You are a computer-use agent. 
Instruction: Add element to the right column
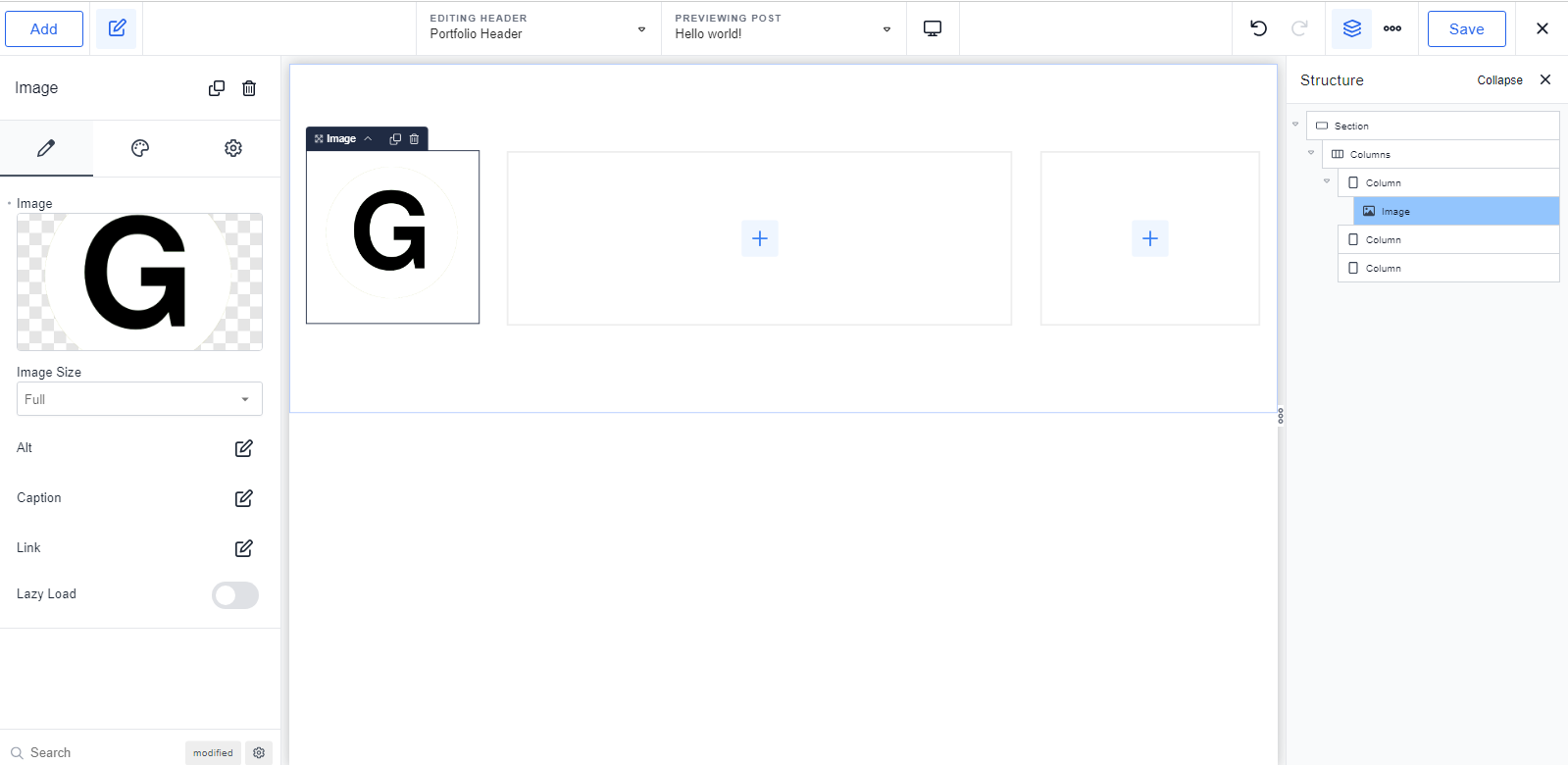[x=1150, y=238]
